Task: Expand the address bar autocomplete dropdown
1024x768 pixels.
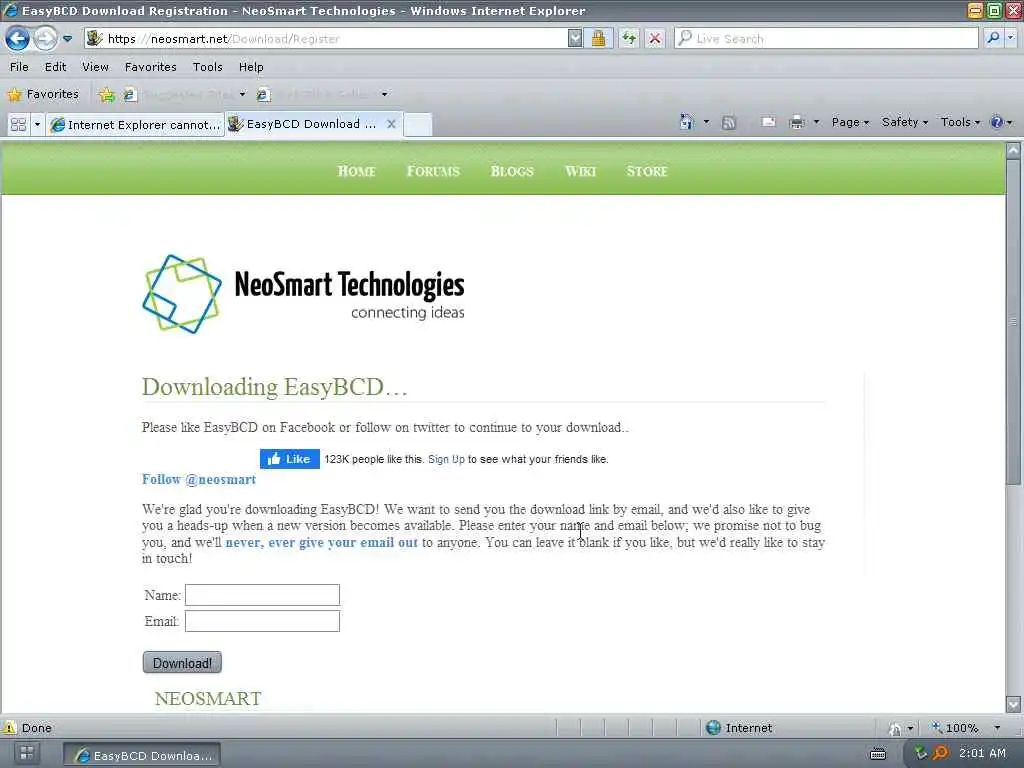Action: pos(575,39)
